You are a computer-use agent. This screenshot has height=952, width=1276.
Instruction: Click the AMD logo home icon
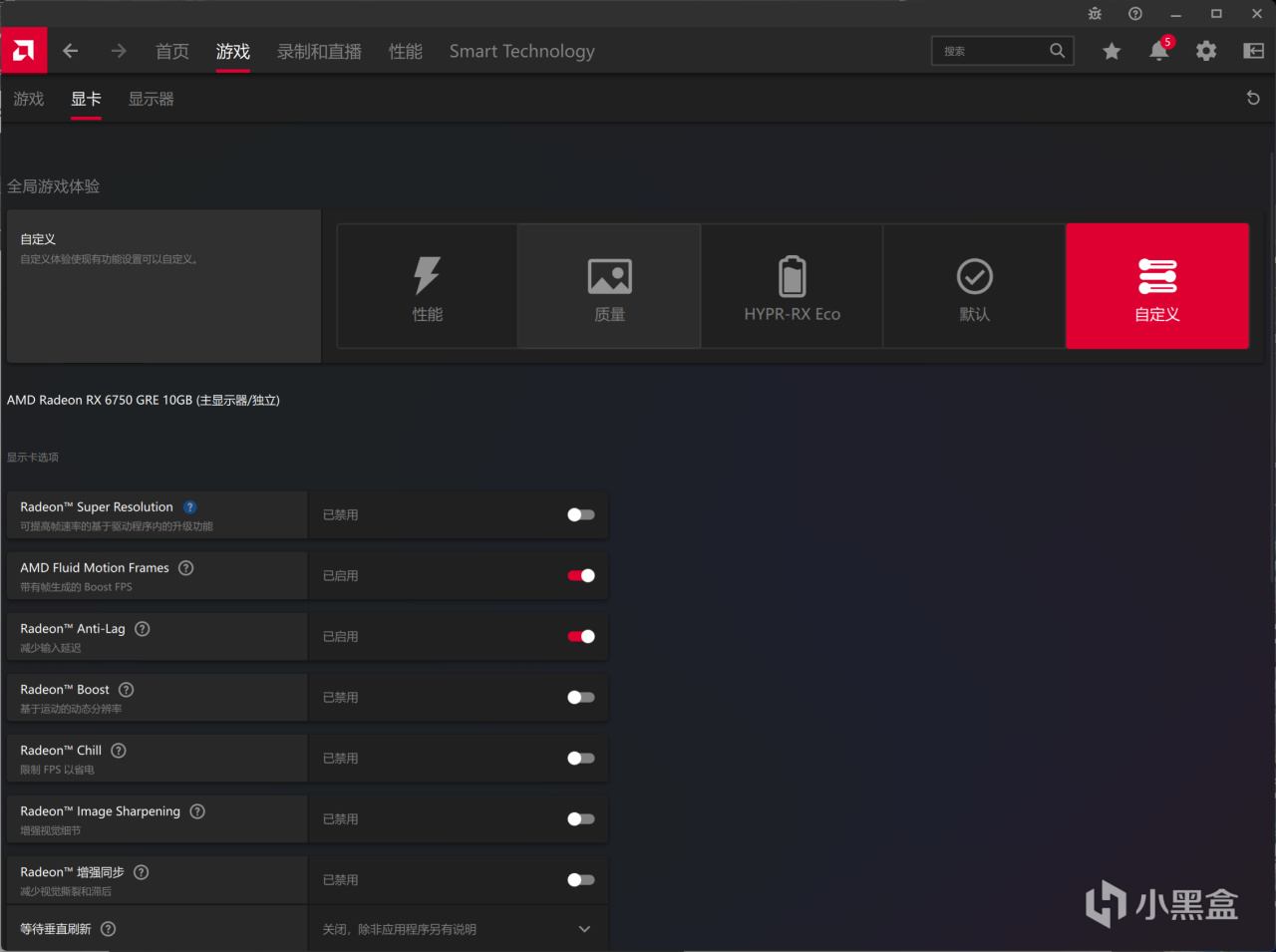coord(24,51)
